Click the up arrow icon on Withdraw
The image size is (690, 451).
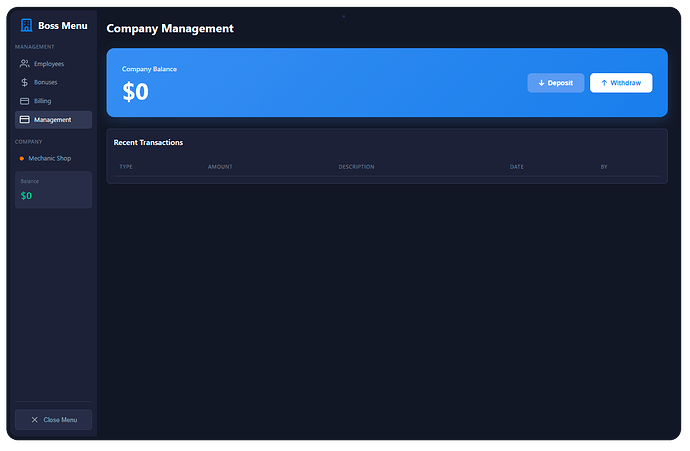click(604, 83)
